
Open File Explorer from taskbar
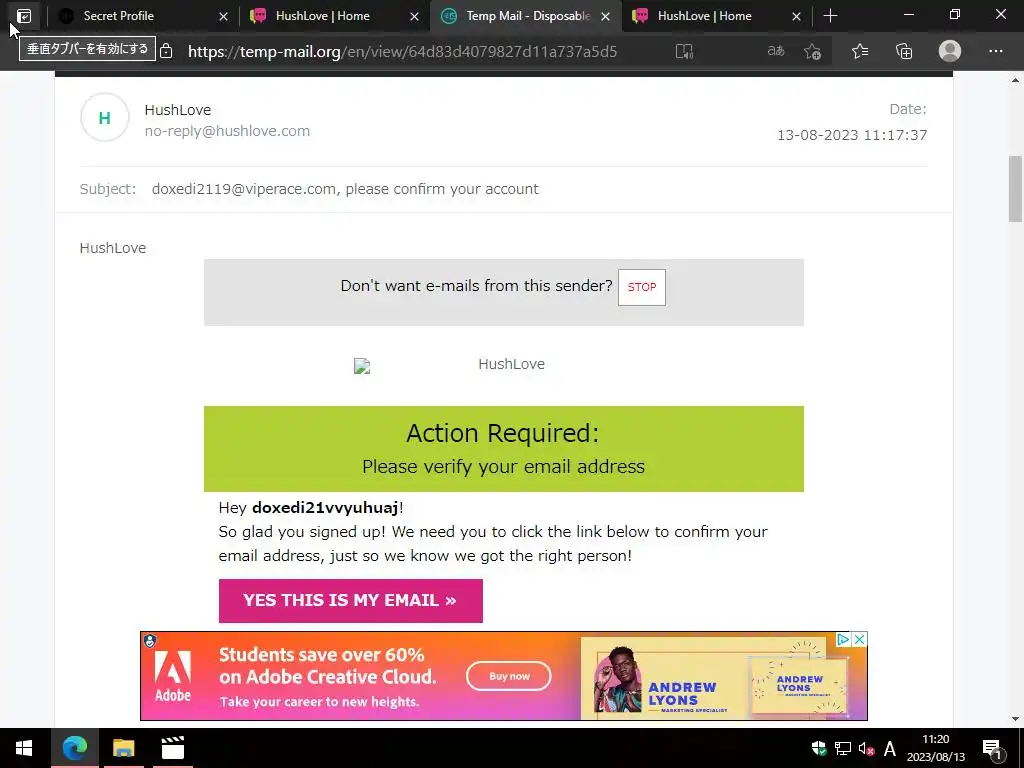(x=123, y=748)
